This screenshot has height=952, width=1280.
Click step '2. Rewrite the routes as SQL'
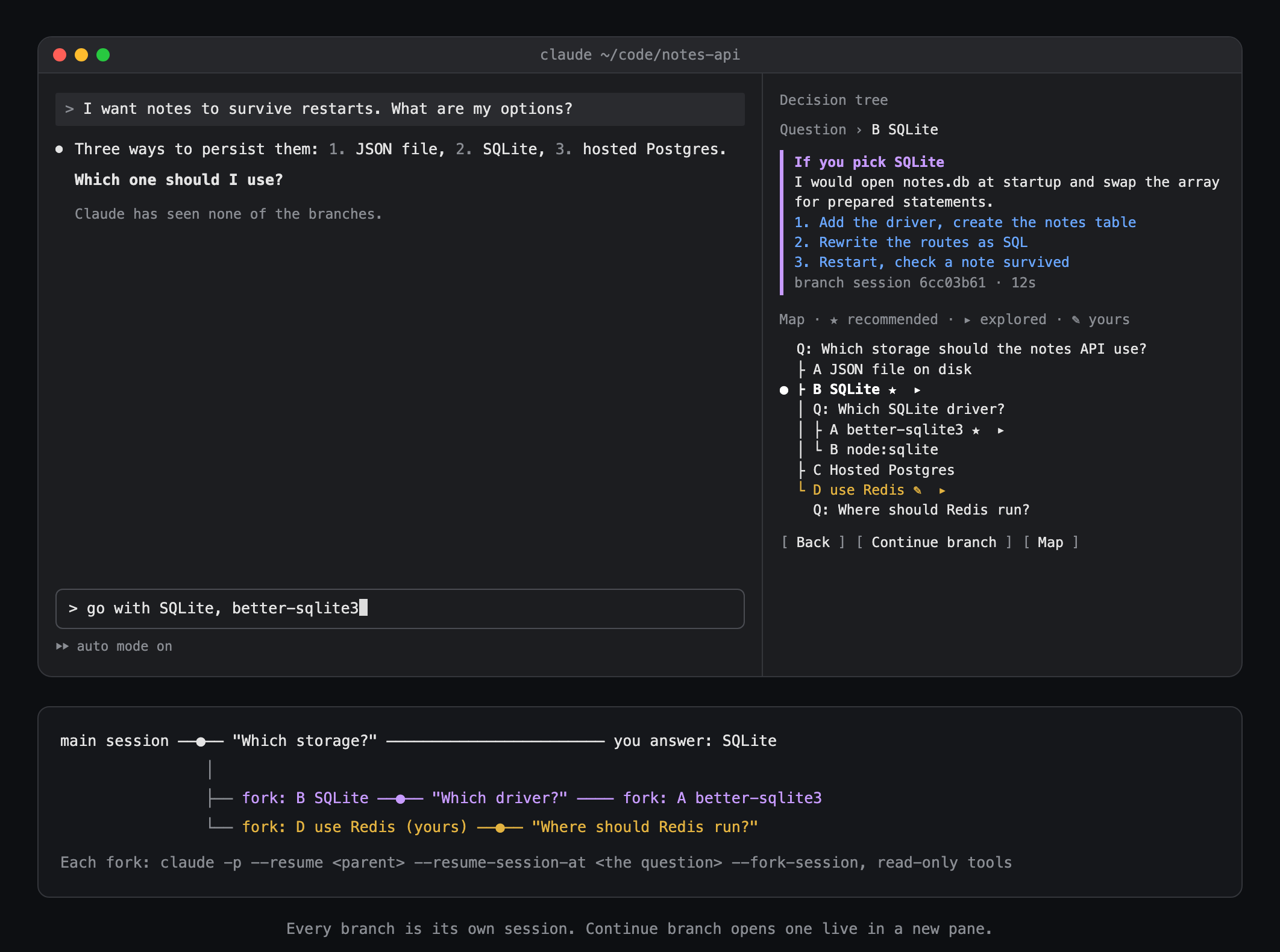[911, 242]
